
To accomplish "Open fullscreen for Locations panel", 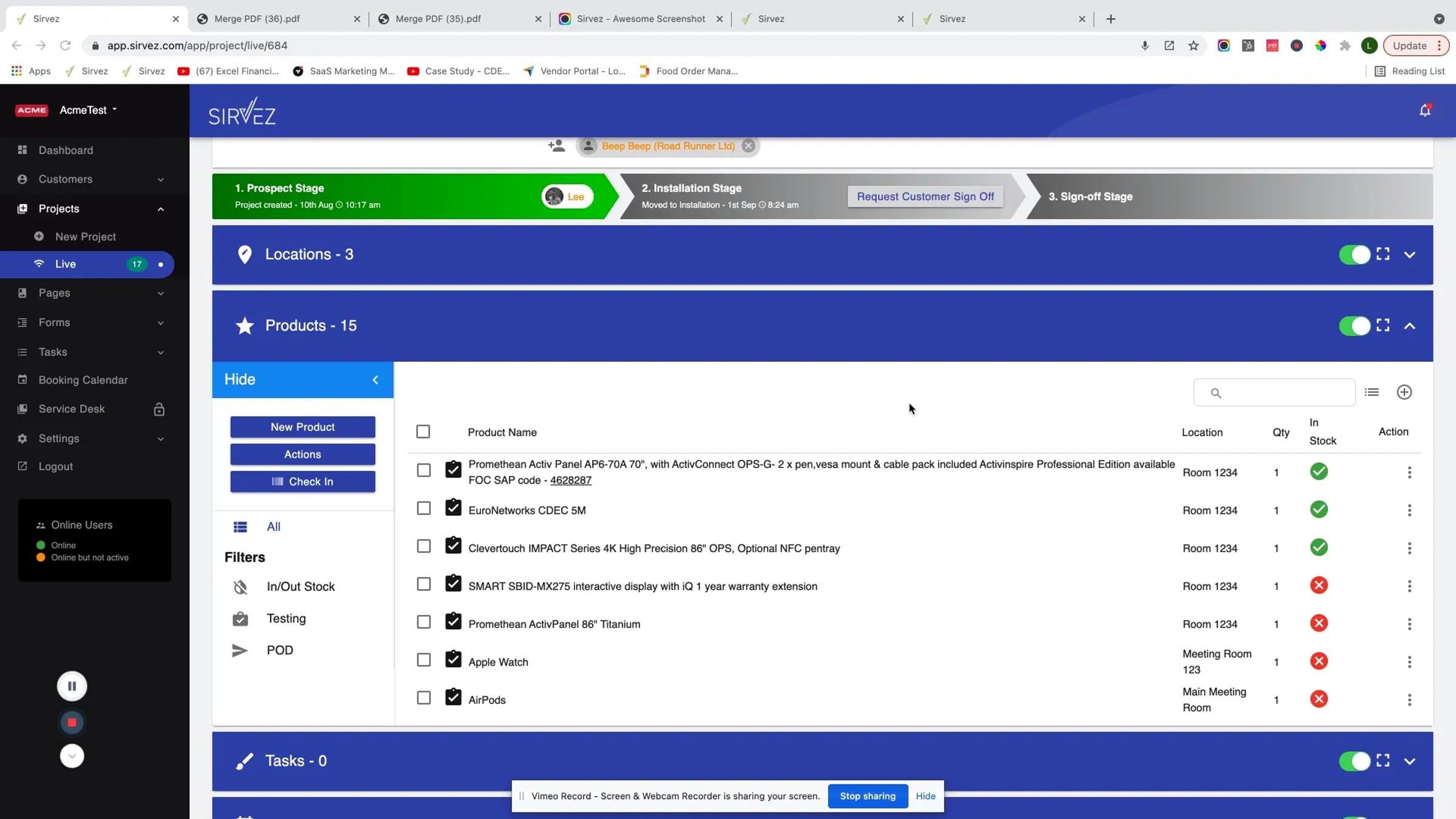I will [x=1383, y=254].
